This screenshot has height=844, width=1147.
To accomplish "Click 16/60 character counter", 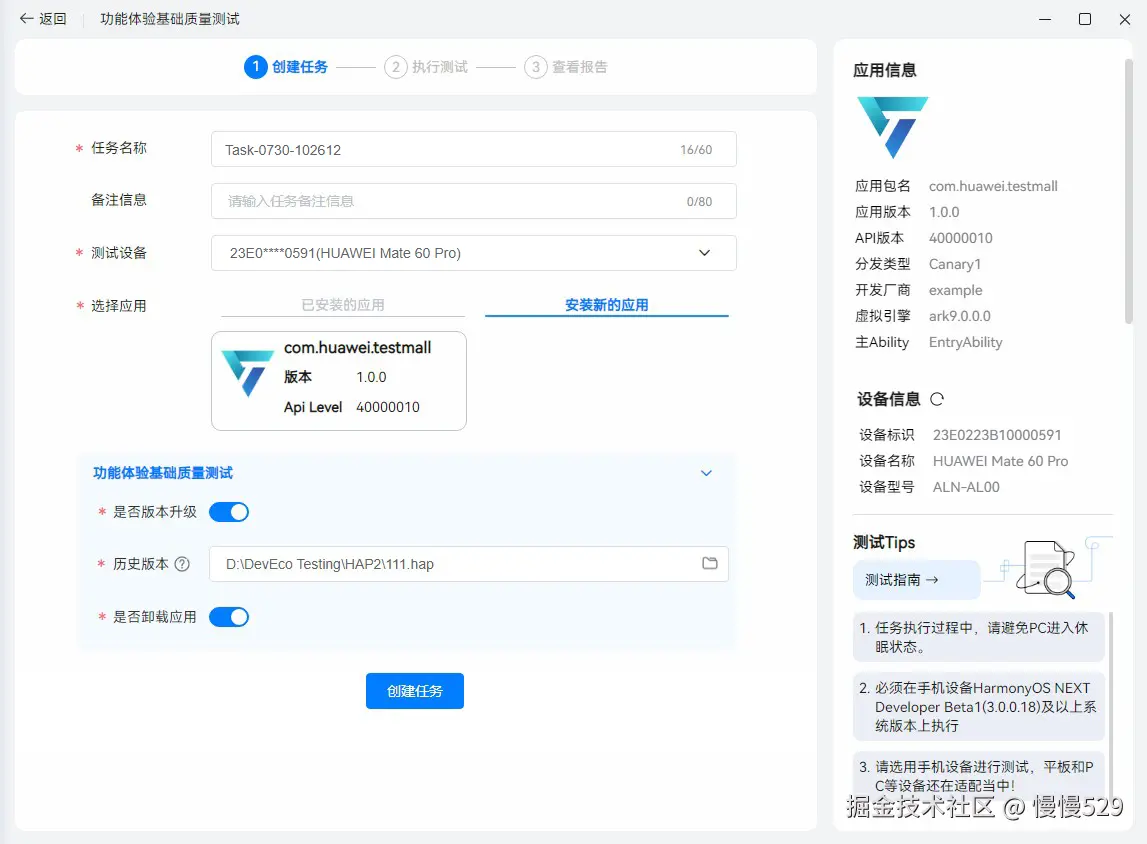I will (696, 150).
